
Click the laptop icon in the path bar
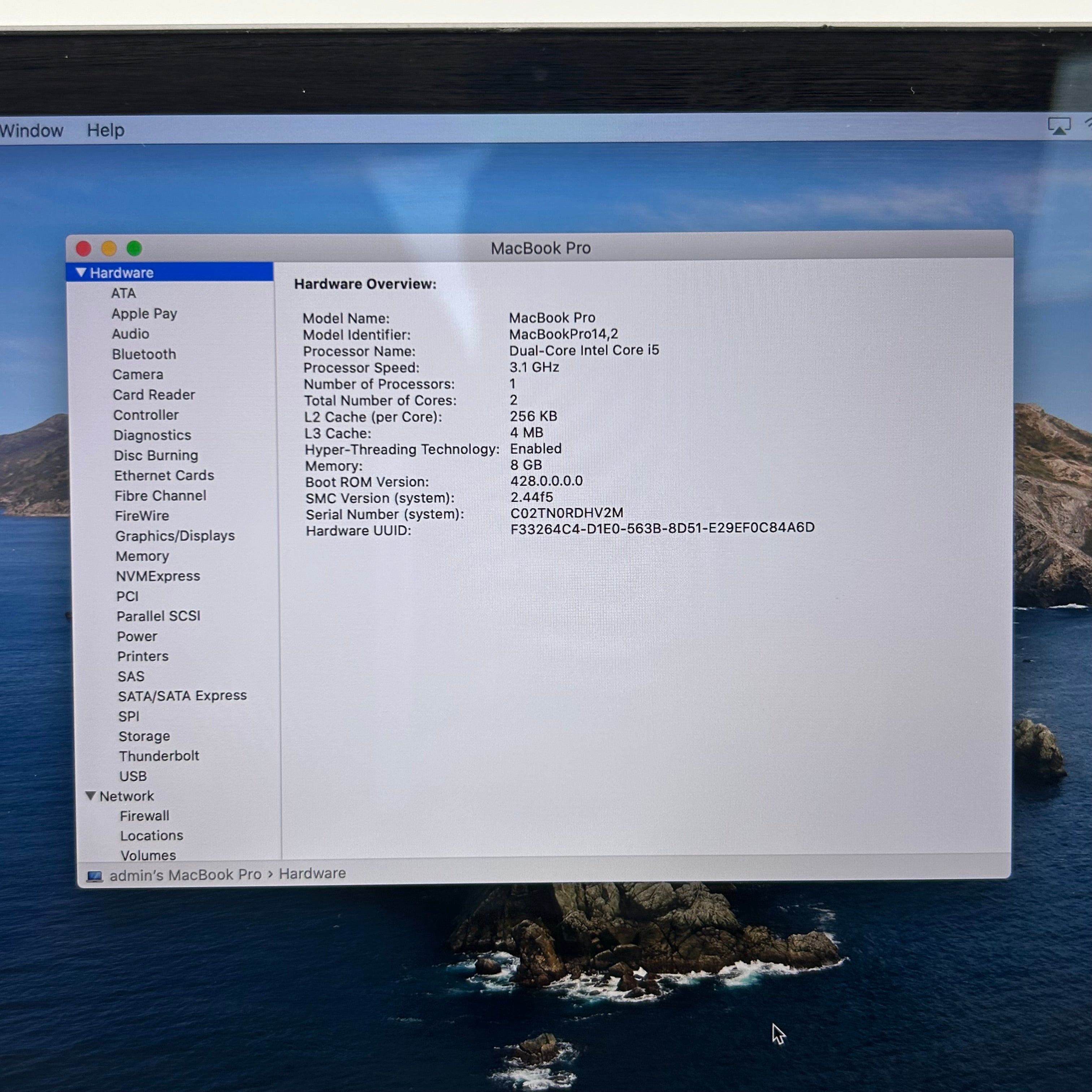[94, 876]
